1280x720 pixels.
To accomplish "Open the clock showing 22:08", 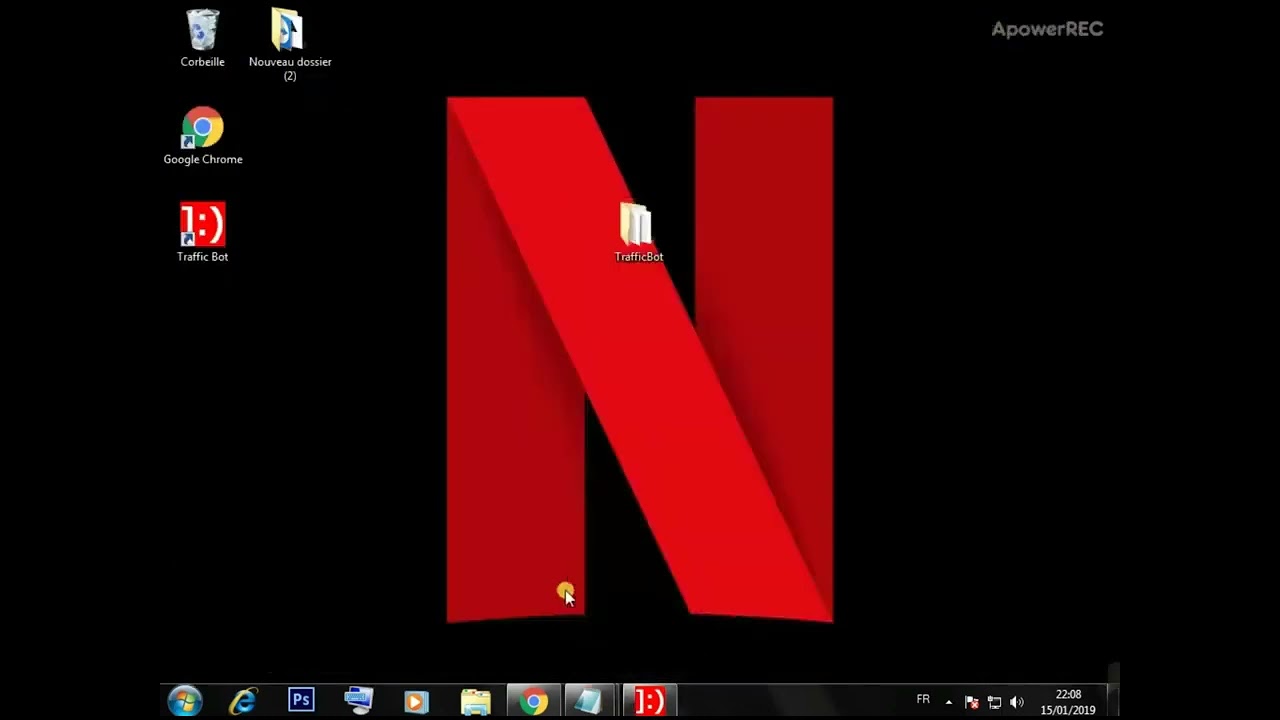I will (1068, 702).
